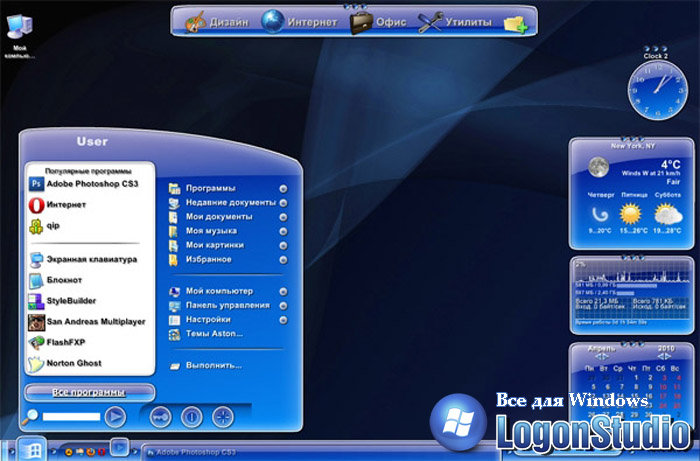Launch San Andreas Multiplayer
Image resolution: width=700 pixels, height=461 pixels.
tap(87, 322)
